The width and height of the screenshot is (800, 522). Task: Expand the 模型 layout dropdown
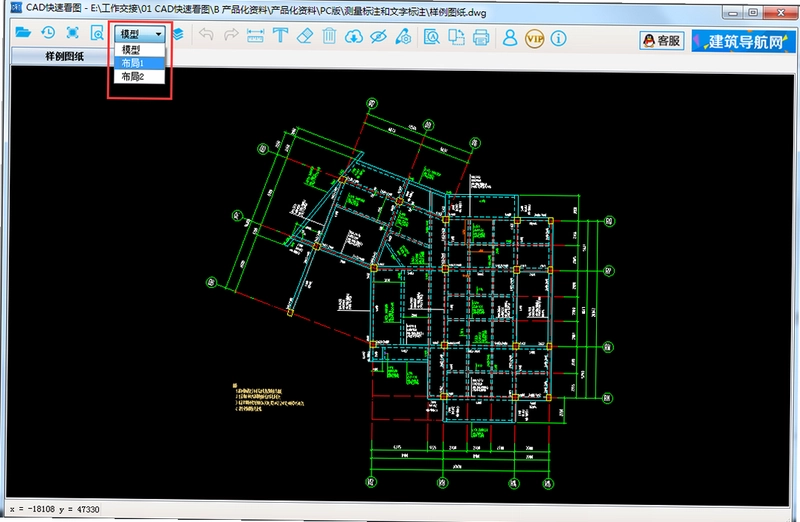tap(140, 34)
